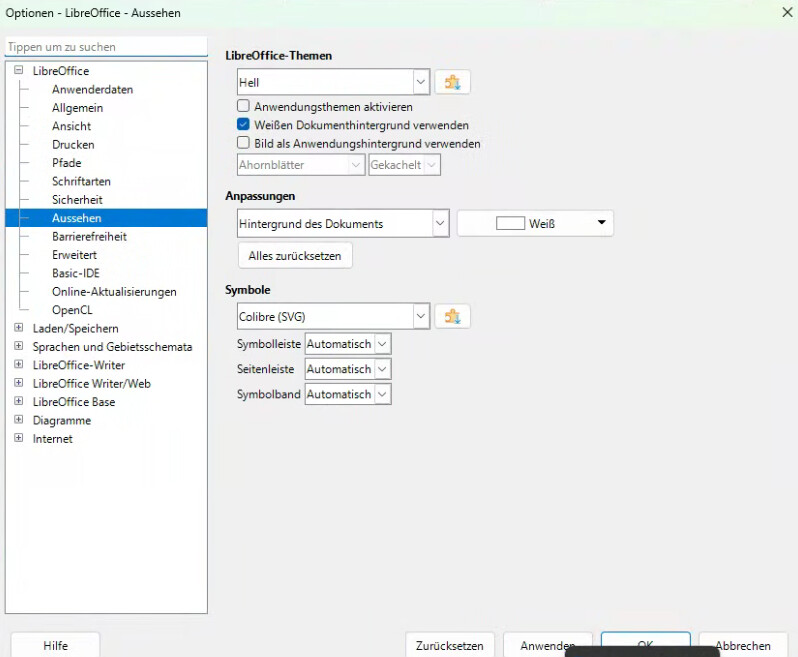The width and height of the screenshot is (798, 657).
Task: Enable the Anwendungsthemen aktivieren checkbox
Action: point(243,106)
